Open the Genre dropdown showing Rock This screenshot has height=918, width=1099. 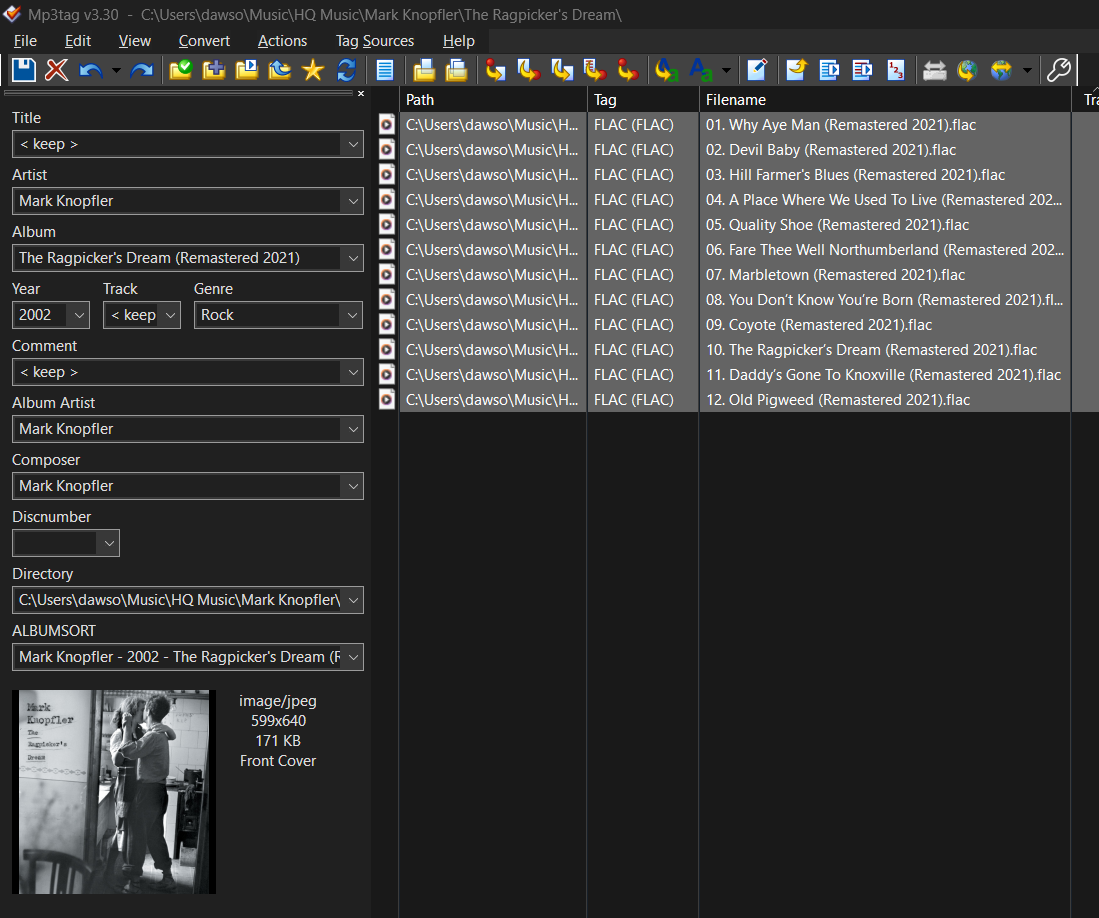(353, 315)
